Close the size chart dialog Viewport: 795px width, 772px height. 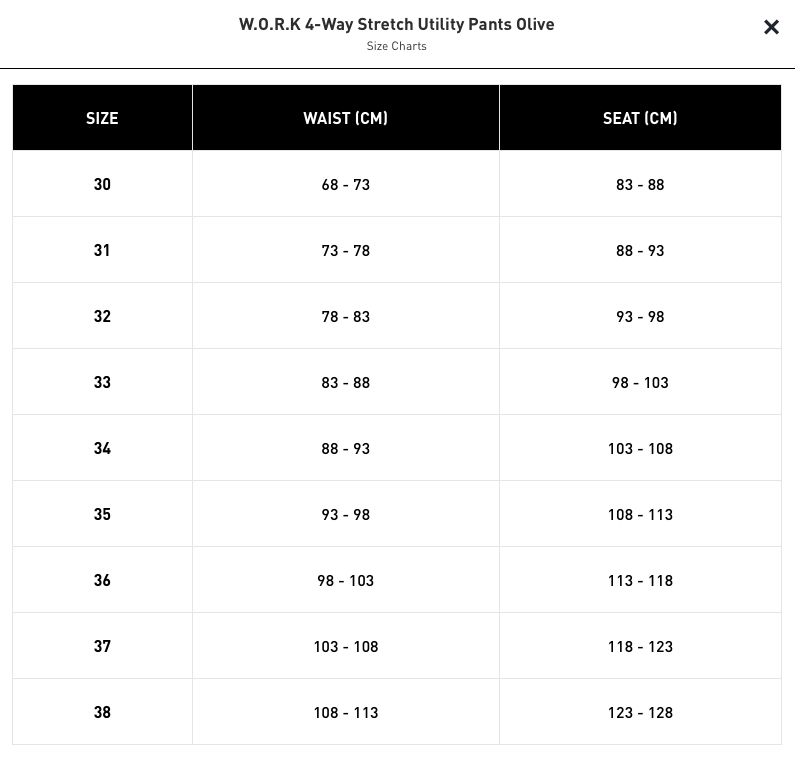771,27
